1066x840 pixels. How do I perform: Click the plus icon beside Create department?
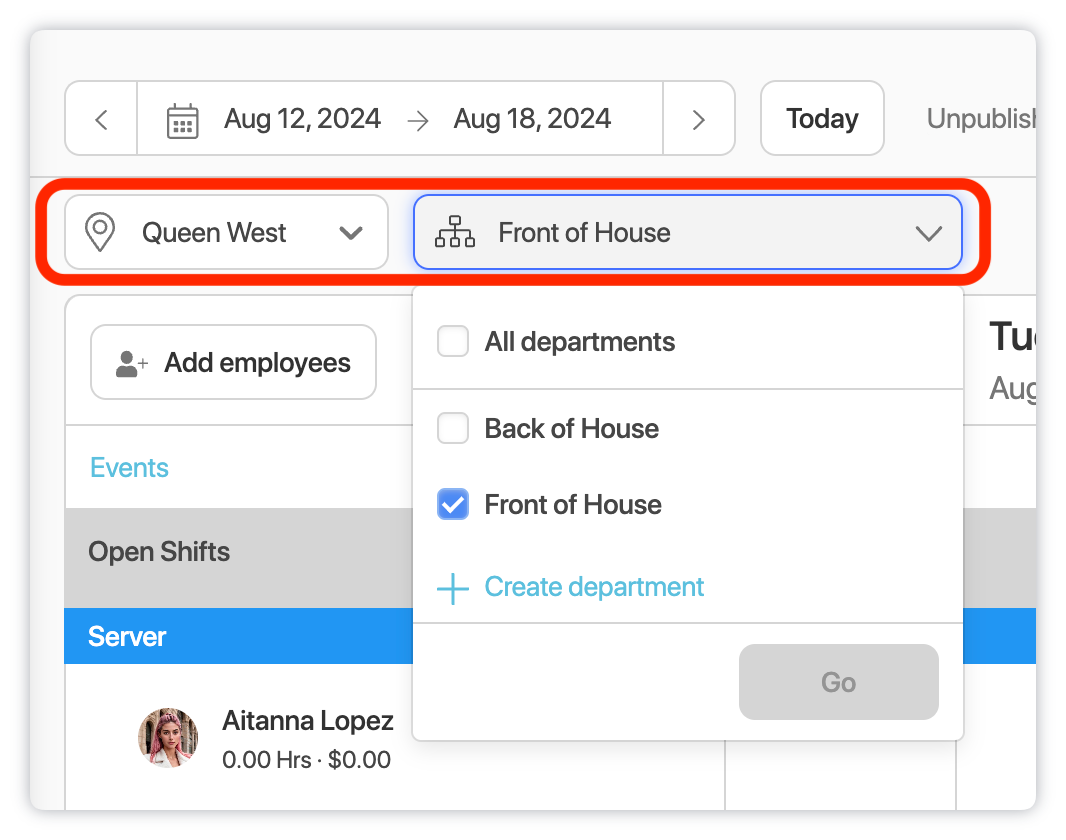tap(453, 588)
